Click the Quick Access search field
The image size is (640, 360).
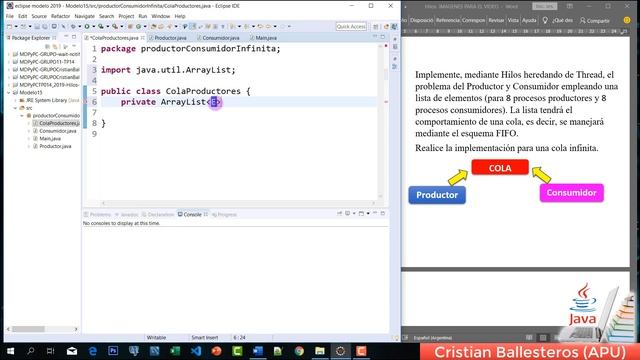click(x=351, y=27)
